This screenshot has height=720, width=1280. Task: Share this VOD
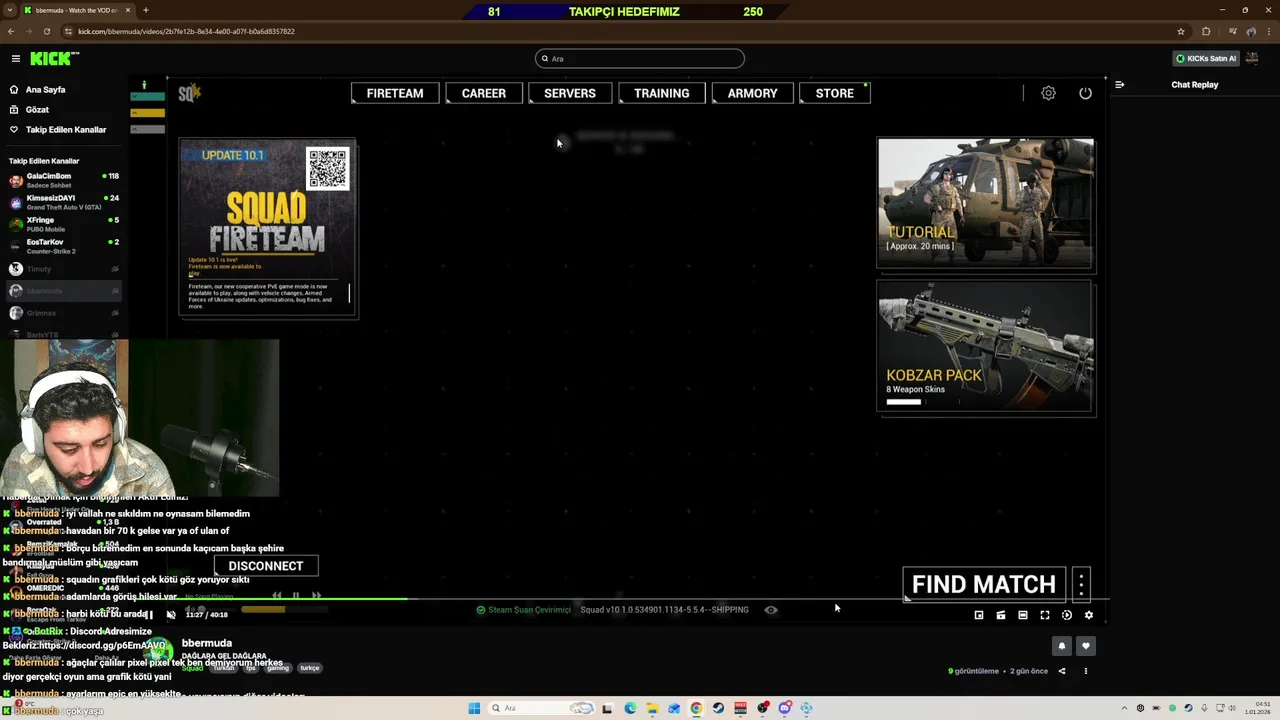coord(1062,671)
